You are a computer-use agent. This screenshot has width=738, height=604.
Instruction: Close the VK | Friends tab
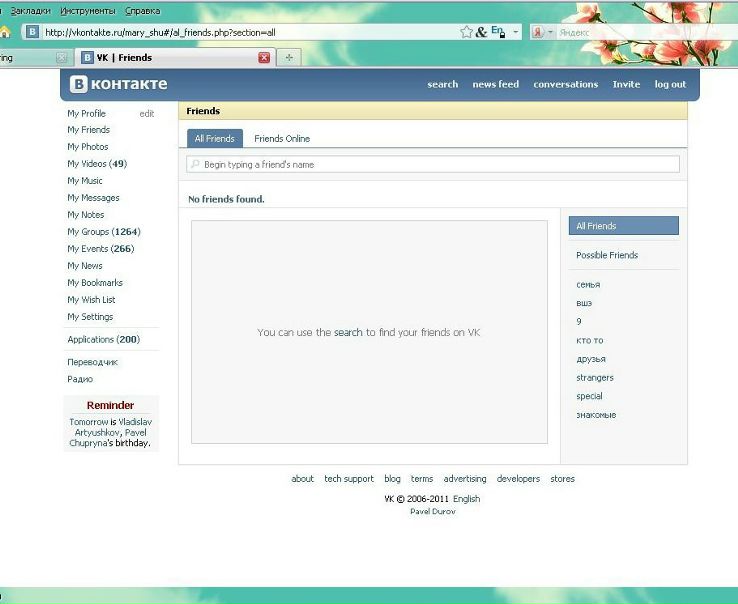pyautogui.click(x=264, y=57)
